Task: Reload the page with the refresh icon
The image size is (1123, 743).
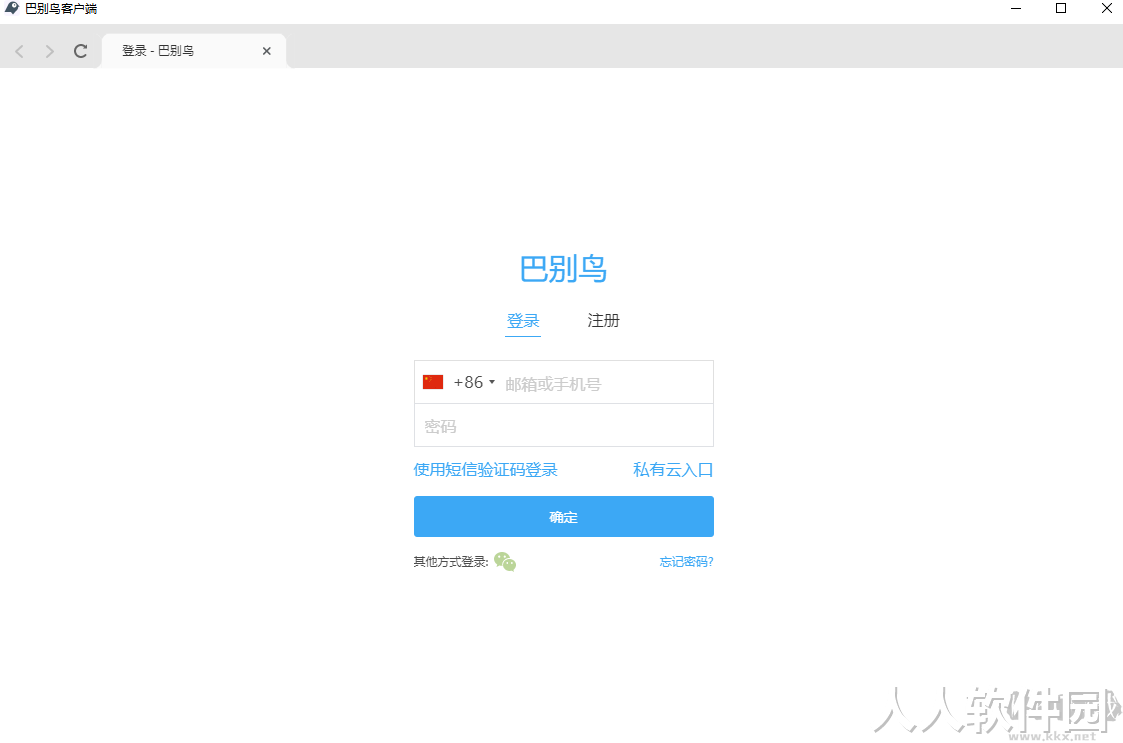Action: [80, 51]
